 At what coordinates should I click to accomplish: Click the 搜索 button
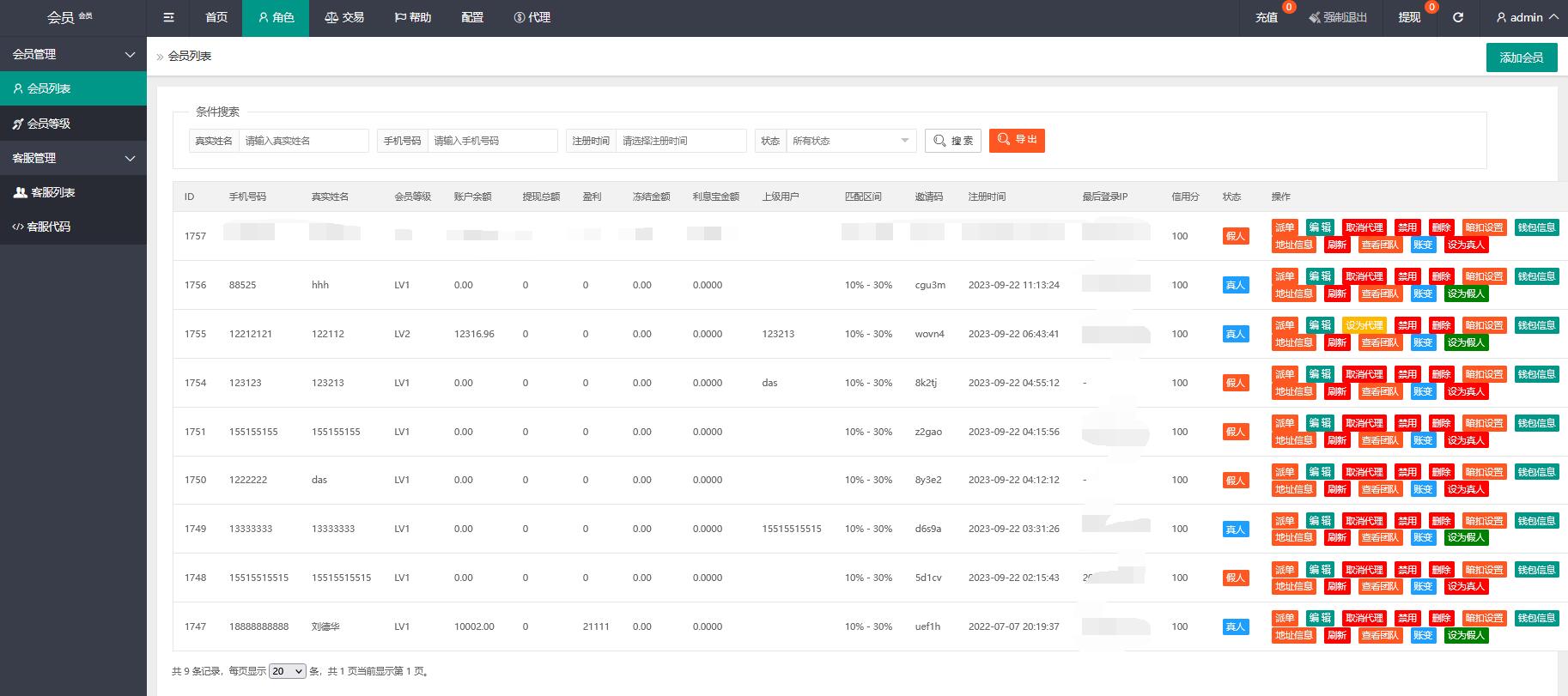pyautogui.click(x=953, y=141)
